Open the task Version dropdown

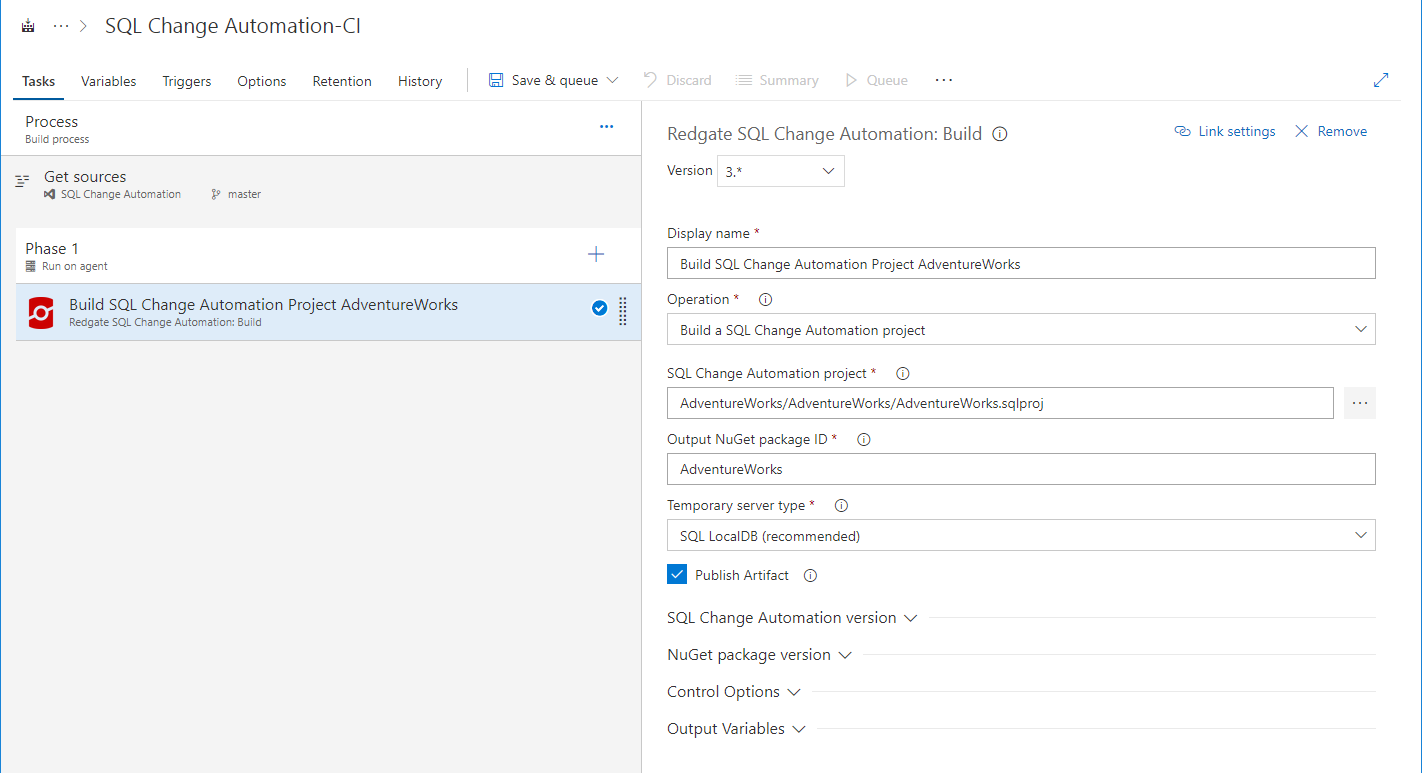click(780, 171)
